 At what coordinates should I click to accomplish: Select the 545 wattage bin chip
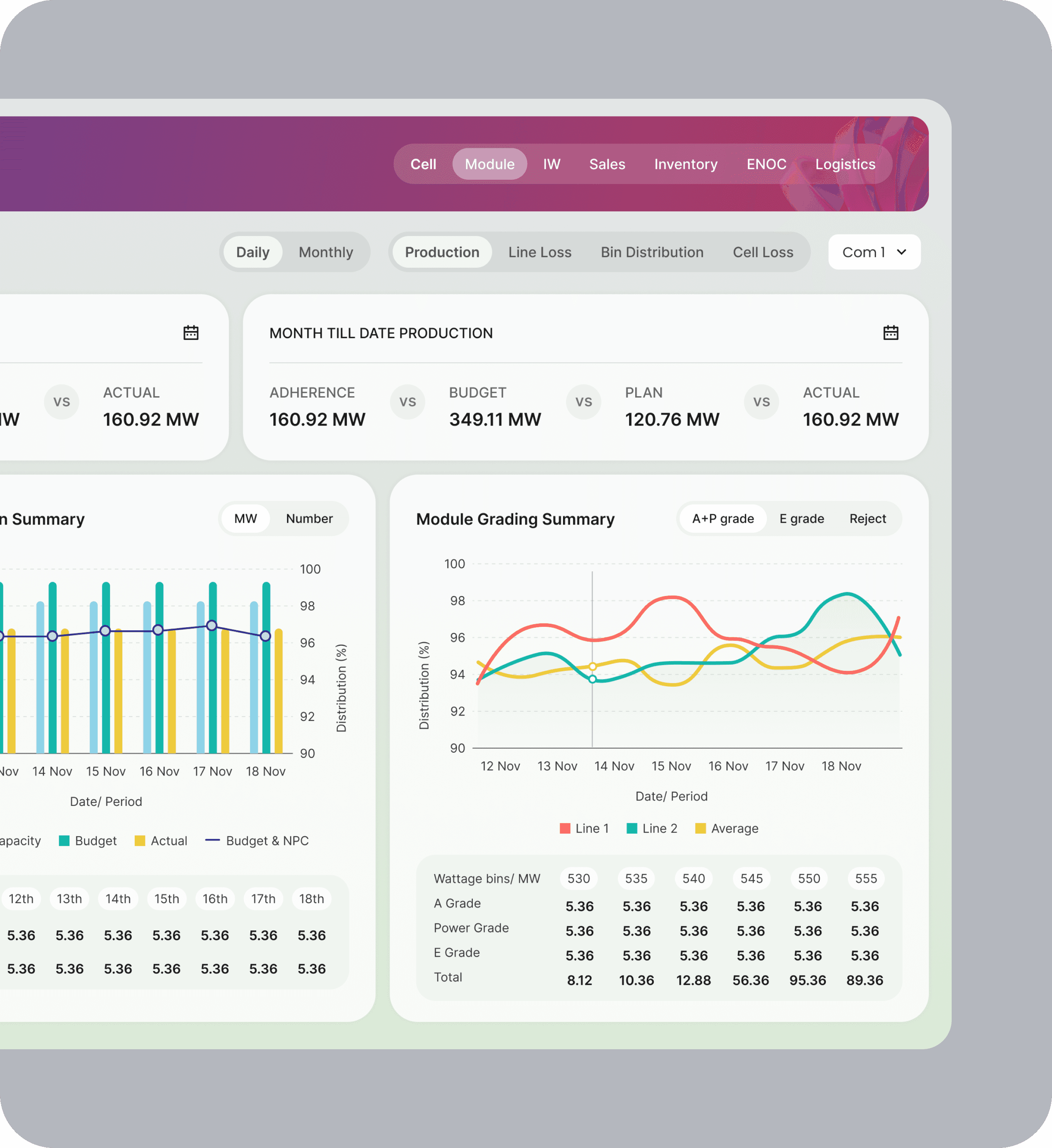click(751, 879)
